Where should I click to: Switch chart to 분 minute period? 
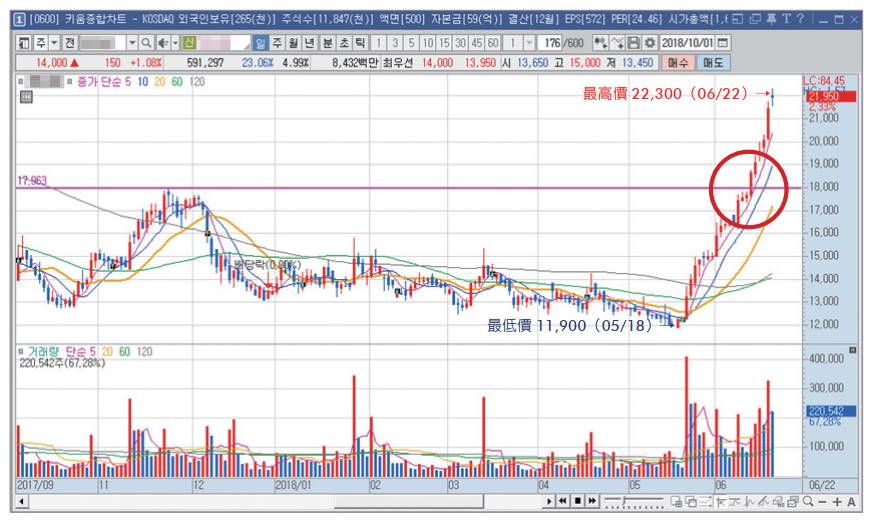(328, 43)
